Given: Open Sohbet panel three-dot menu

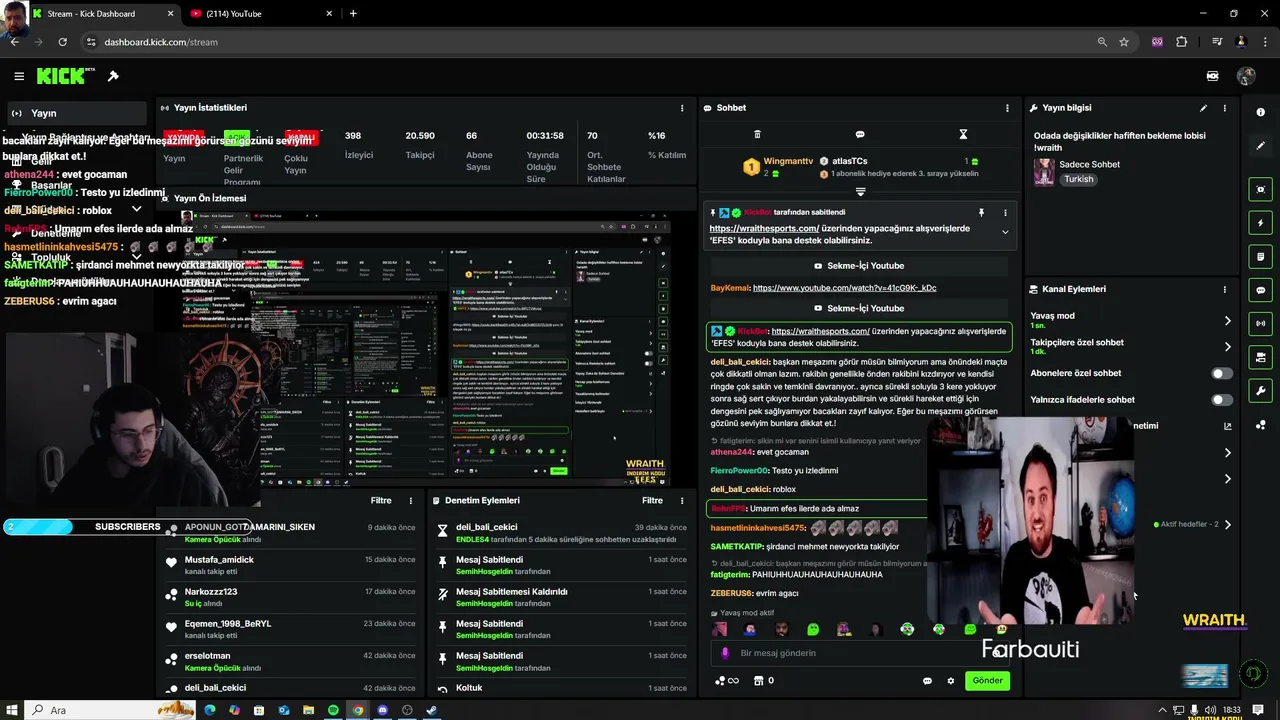Looking at the screenshot, I should point(1007,108).
